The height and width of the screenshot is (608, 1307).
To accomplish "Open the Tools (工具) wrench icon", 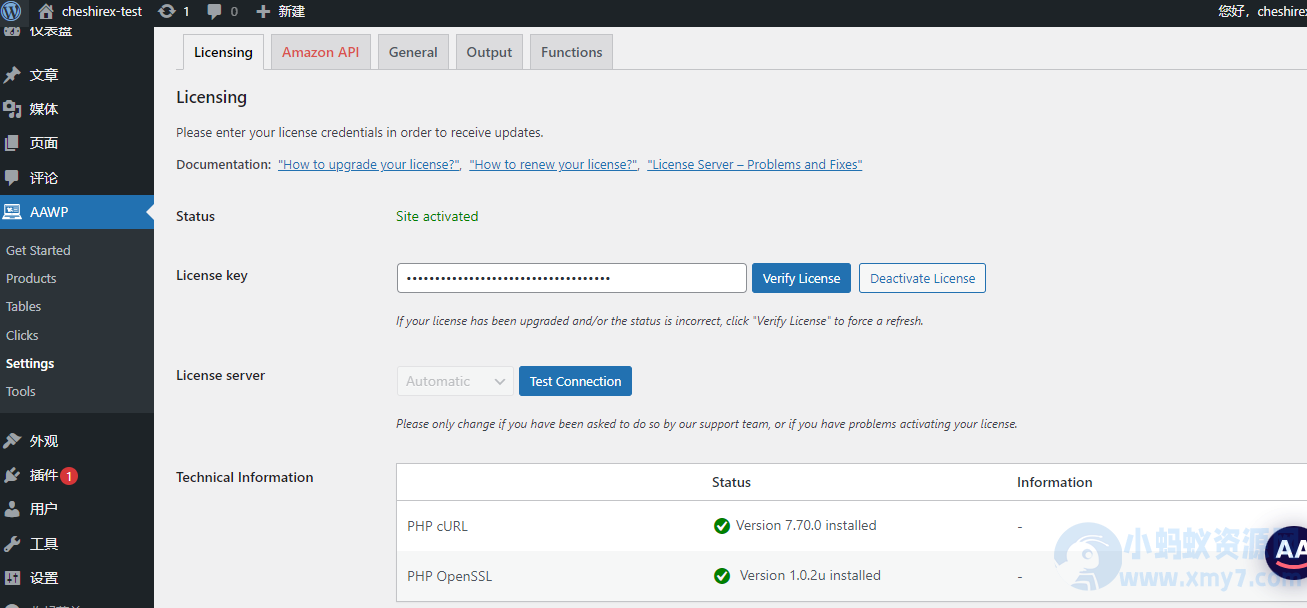I will (x=14, y=543).
